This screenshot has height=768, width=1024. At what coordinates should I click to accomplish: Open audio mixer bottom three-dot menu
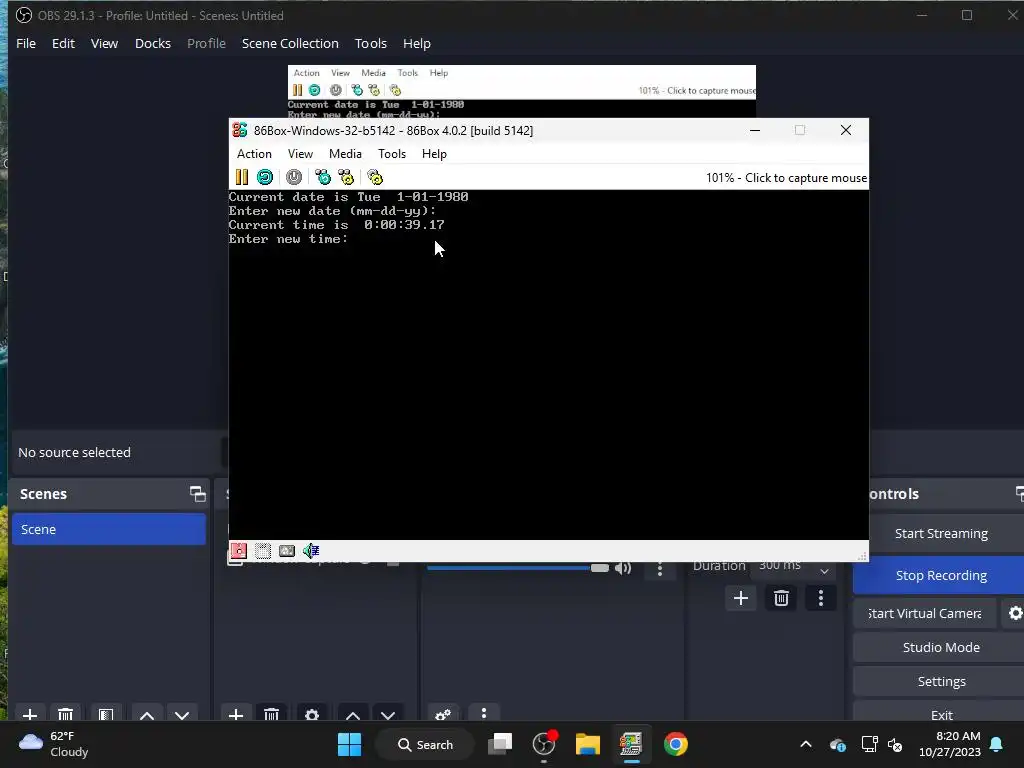click(x=484, y=713)
